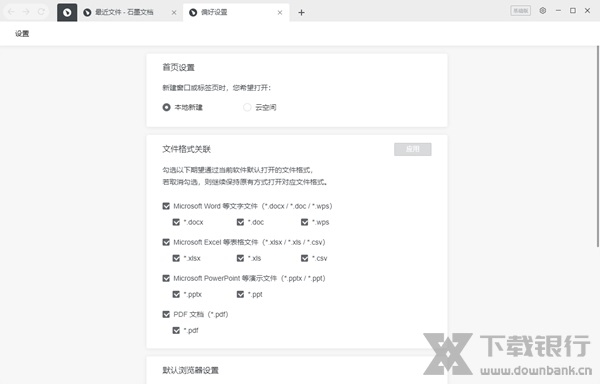Go back with the back arrow
The height and width of the screenshot is (384, 600).
11,12
